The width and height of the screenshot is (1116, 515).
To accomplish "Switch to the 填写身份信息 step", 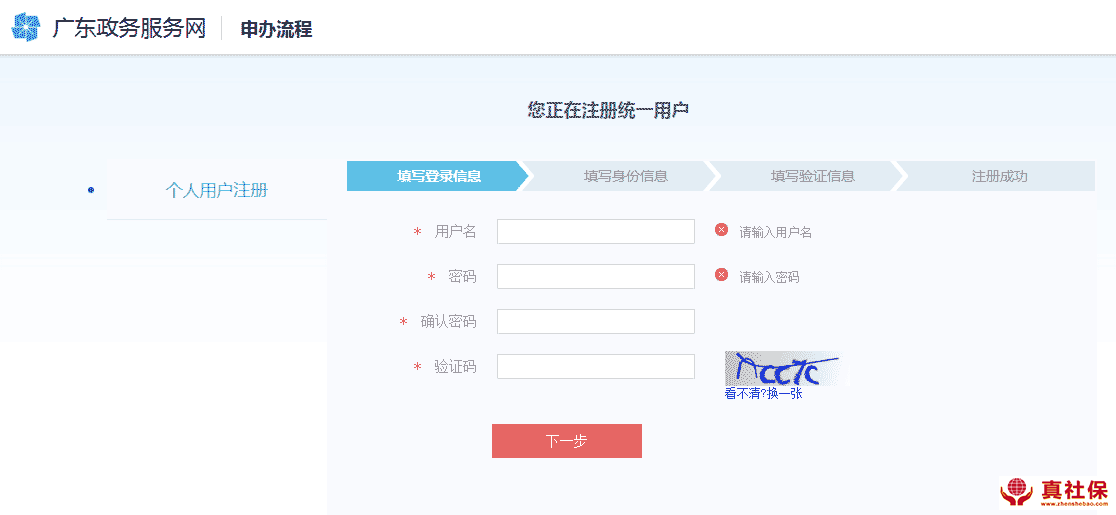I will (x=625, y=176).
